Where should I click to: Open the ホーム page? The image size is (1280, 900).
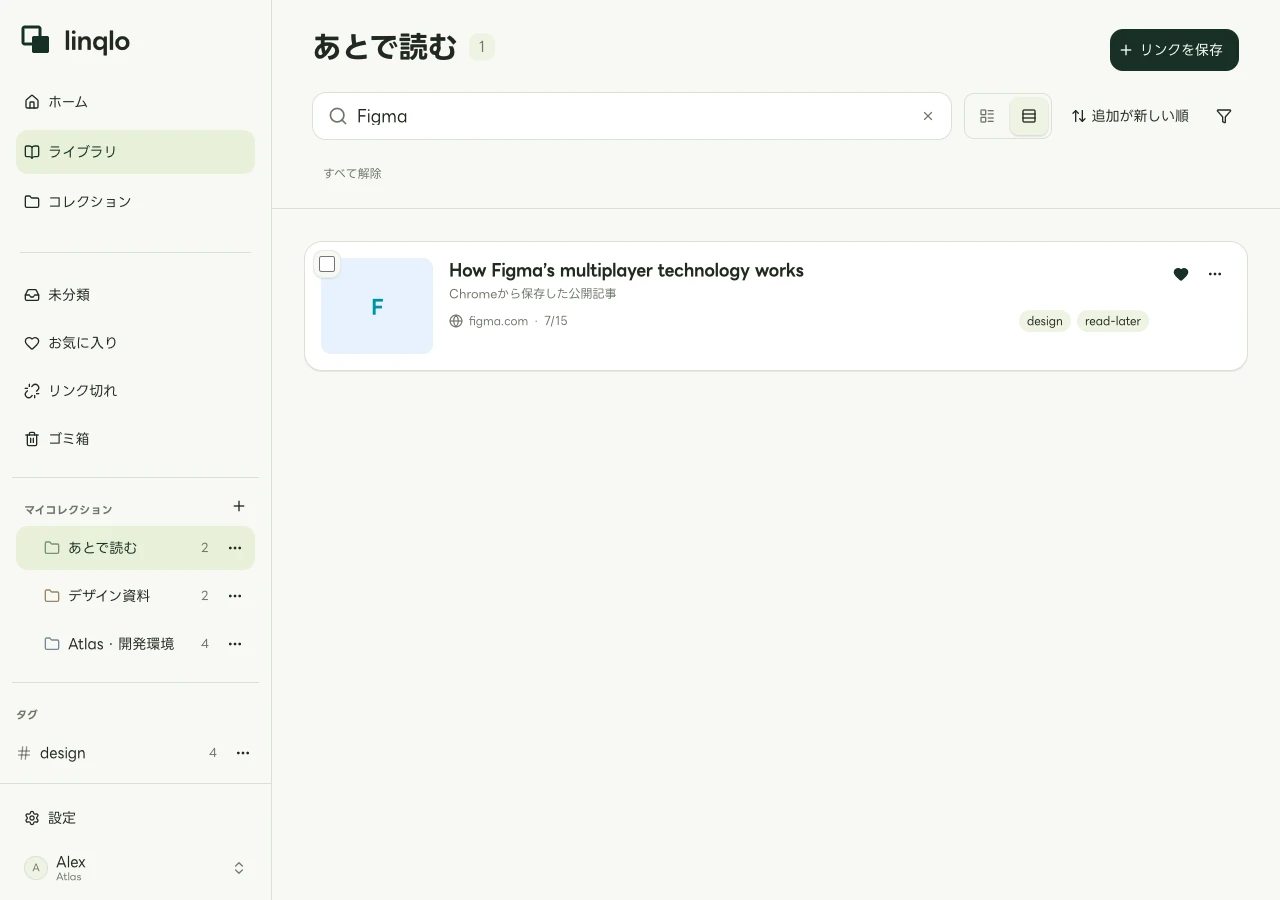tap(135, 102)
